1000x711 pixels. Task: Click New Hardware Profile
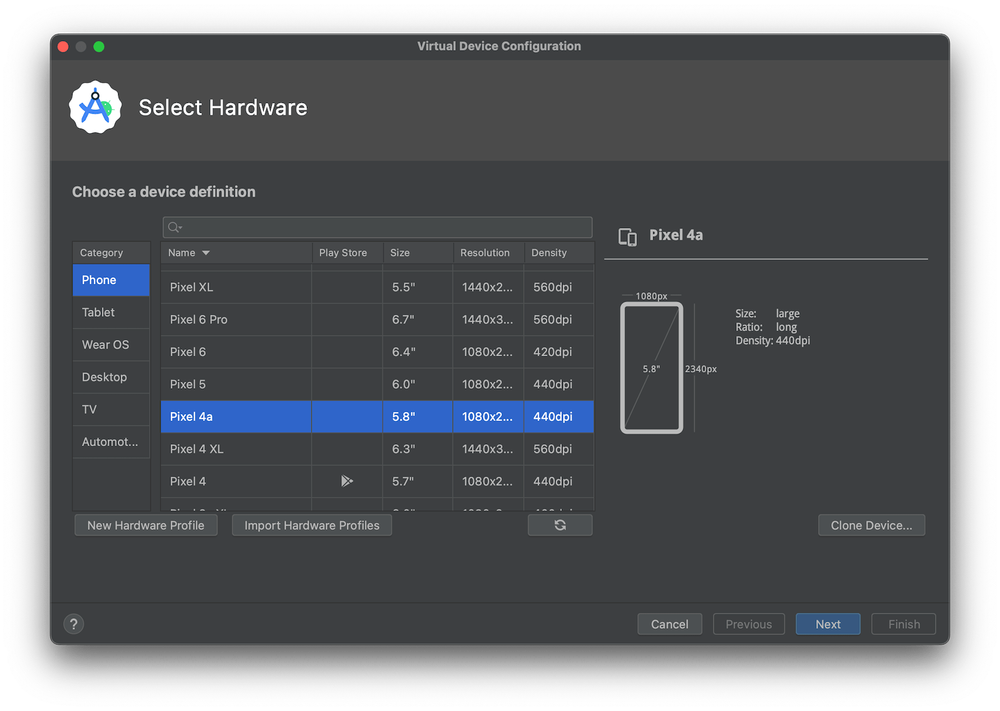pos(145,524)
